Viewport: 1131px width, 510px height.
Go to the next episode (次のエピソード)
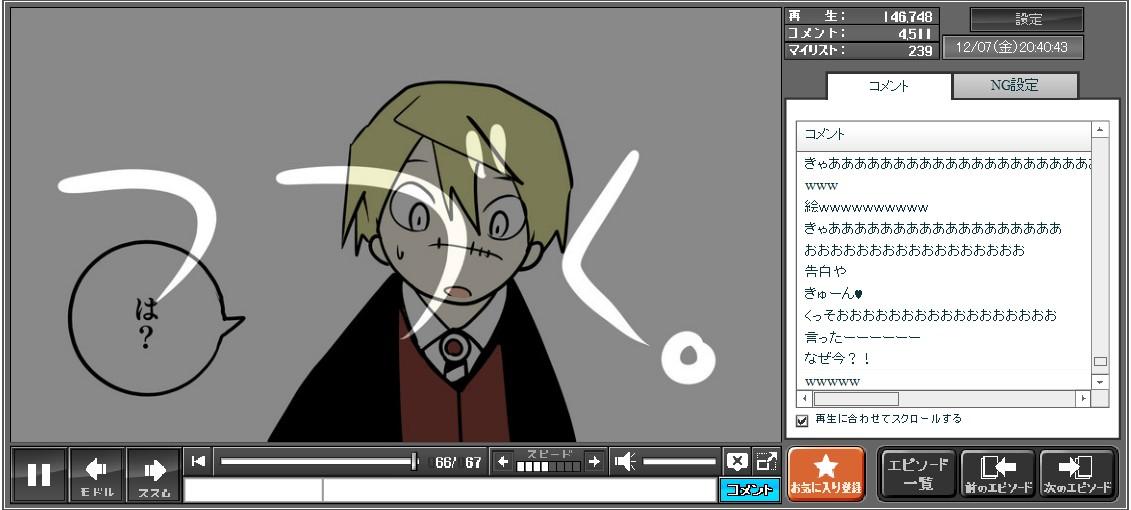click(1077, 474)
